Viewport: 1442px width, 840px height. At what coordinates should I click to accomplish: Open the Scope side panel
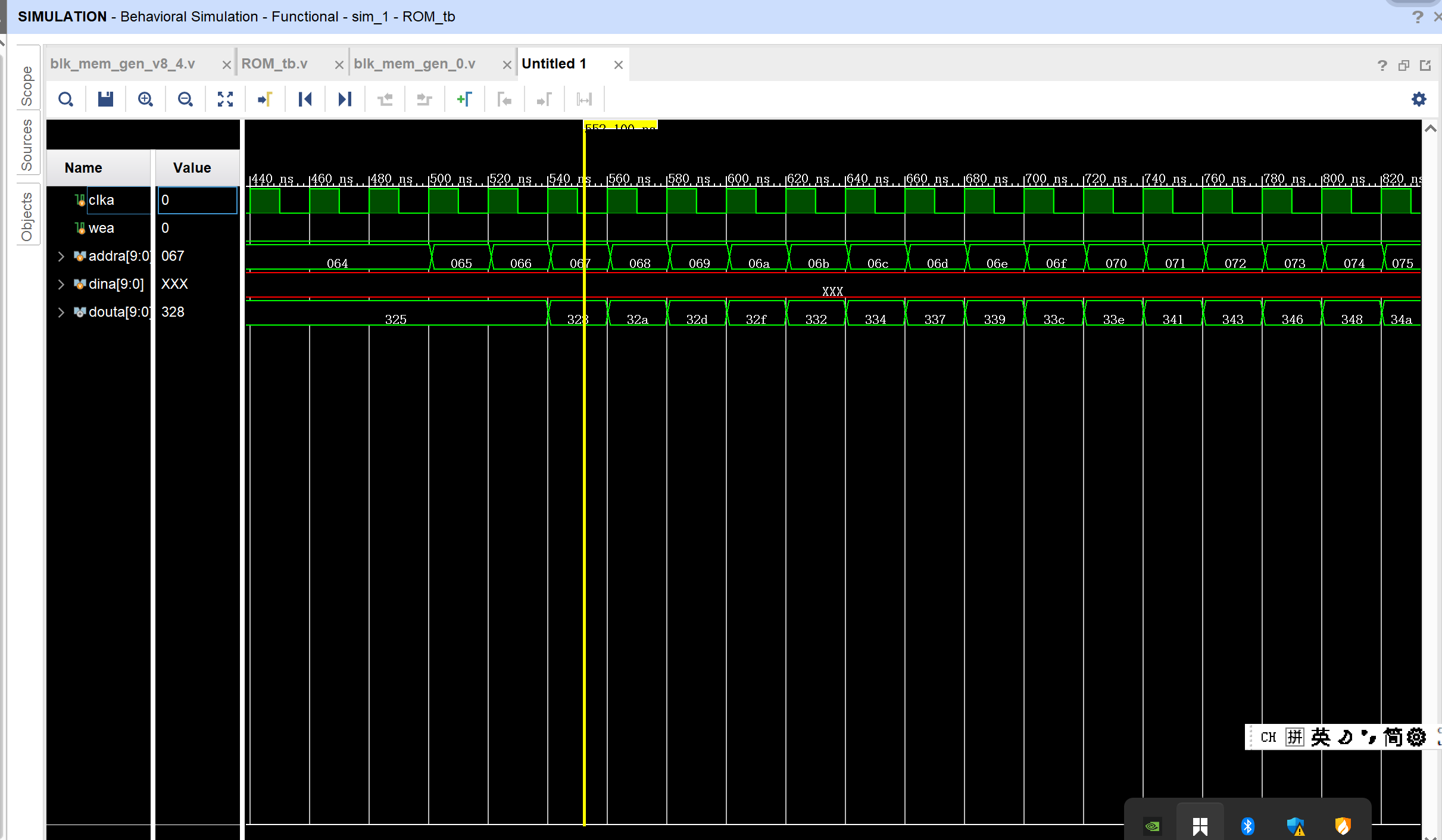(x=27, y=85)
